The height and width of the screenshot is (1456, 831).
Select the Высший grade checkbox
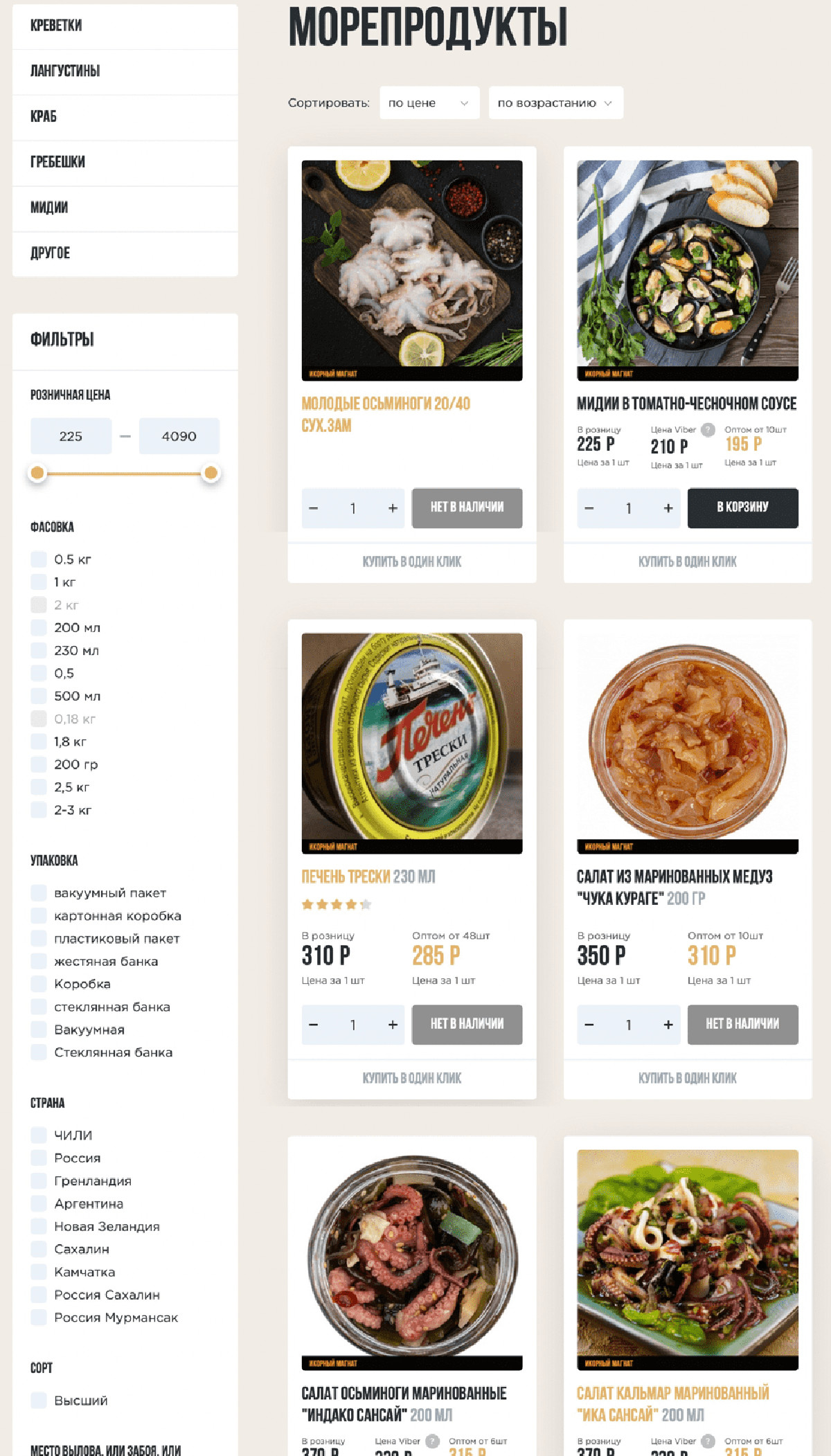(x=39, y=1401)
